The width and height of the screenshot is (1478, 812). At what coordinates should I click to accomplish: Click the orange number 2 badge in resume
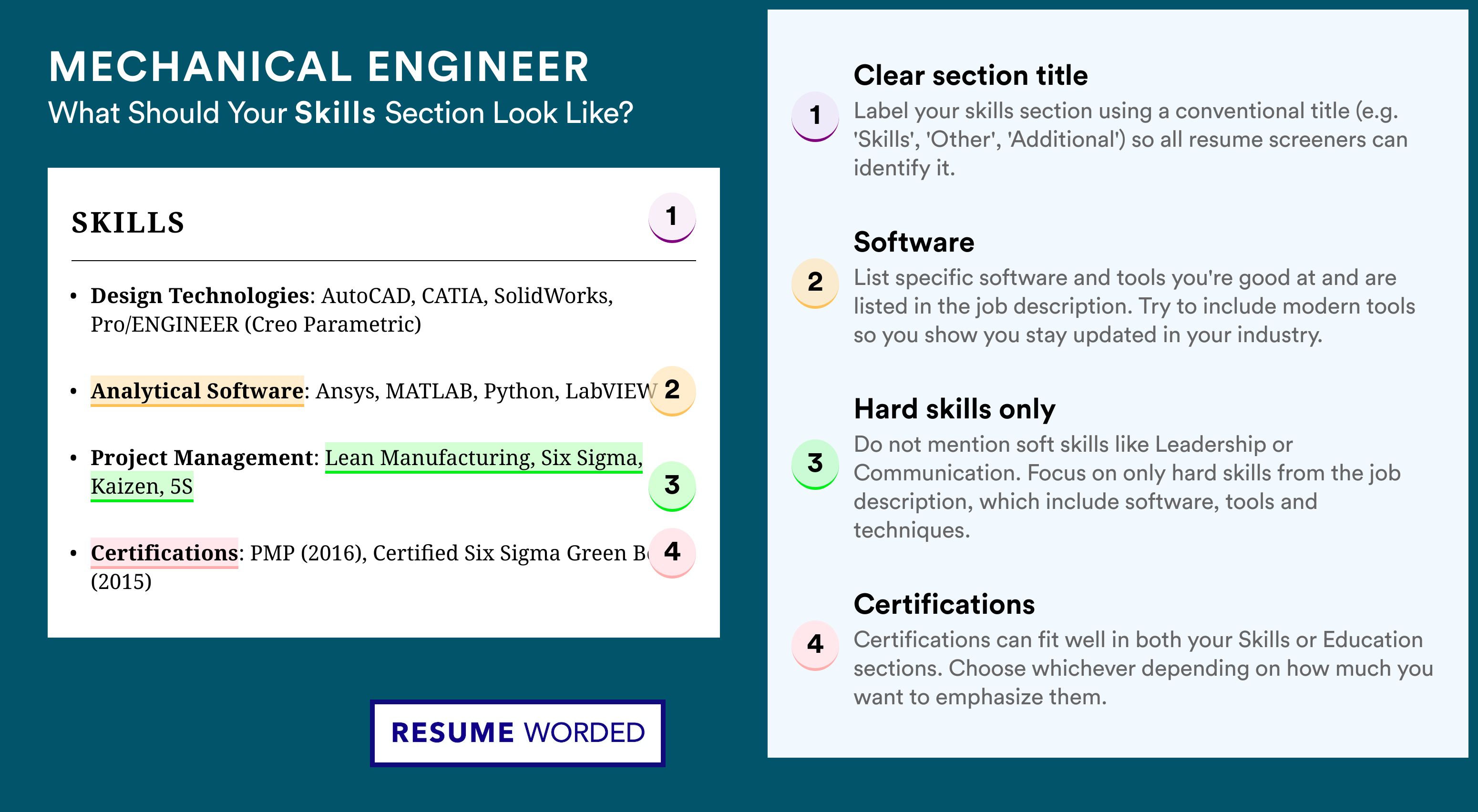671,391
